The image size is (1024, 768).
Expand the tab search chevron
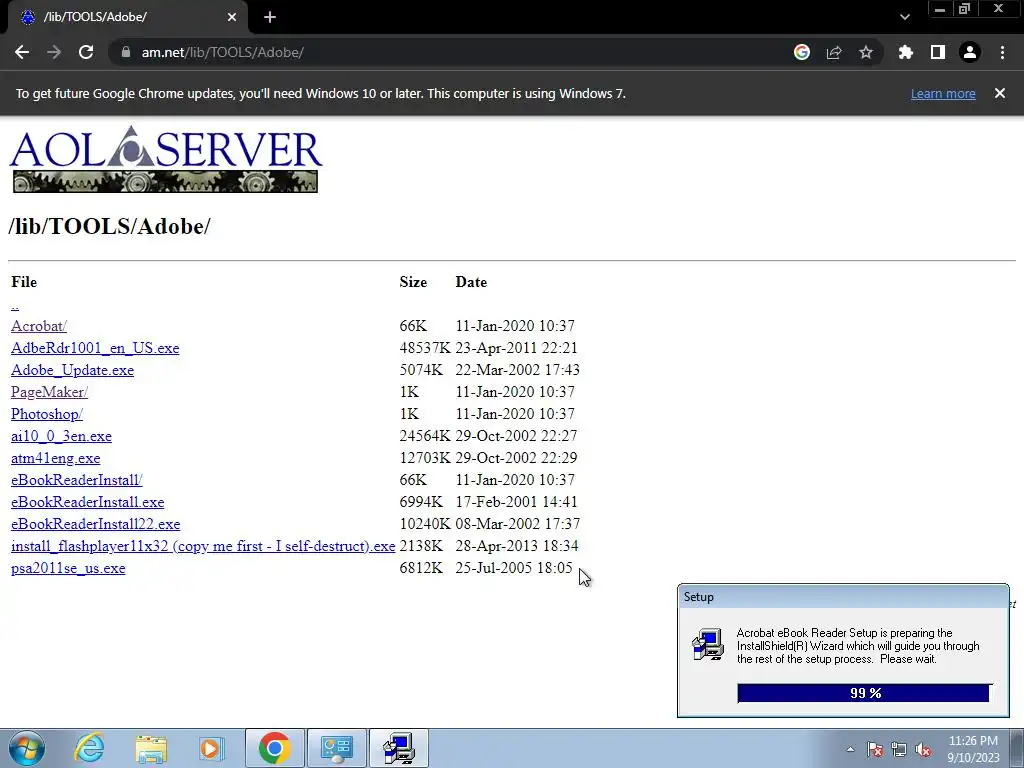[904, 18]
